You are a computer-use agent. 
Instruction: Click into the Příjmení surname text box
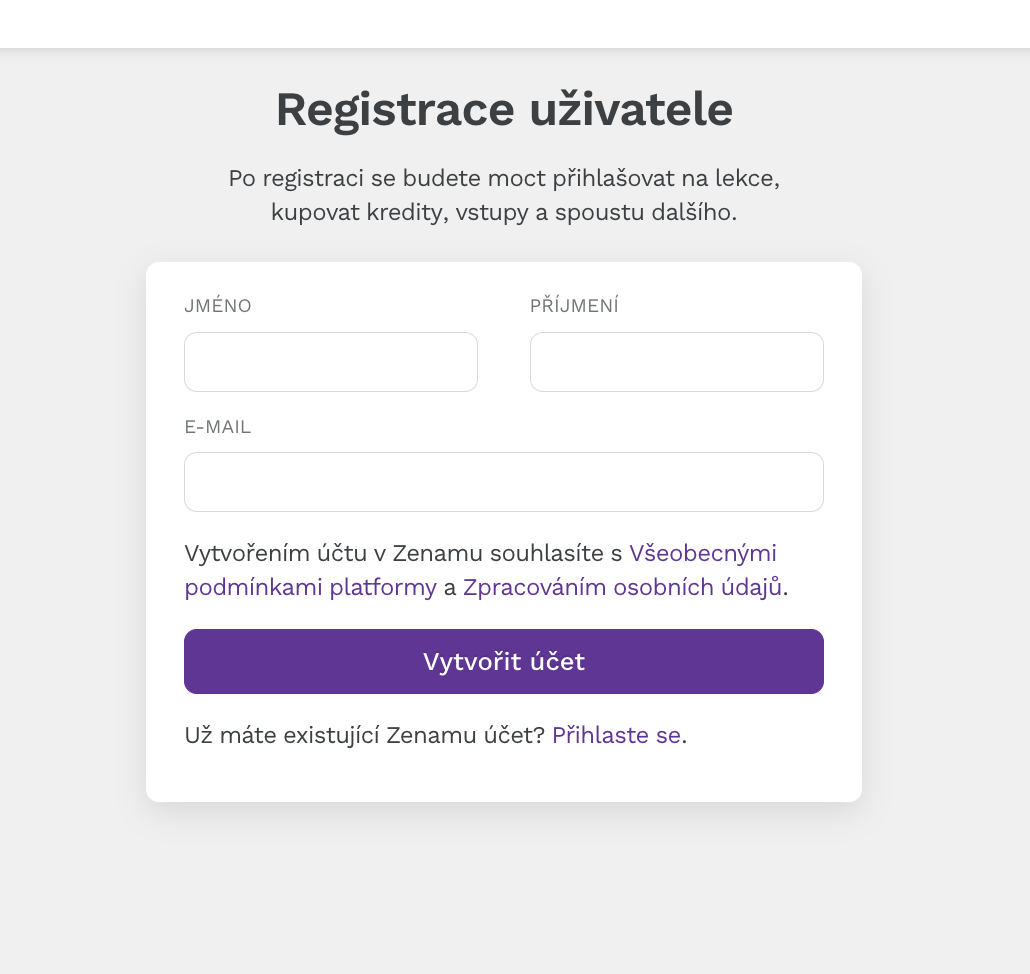(677, 362)
